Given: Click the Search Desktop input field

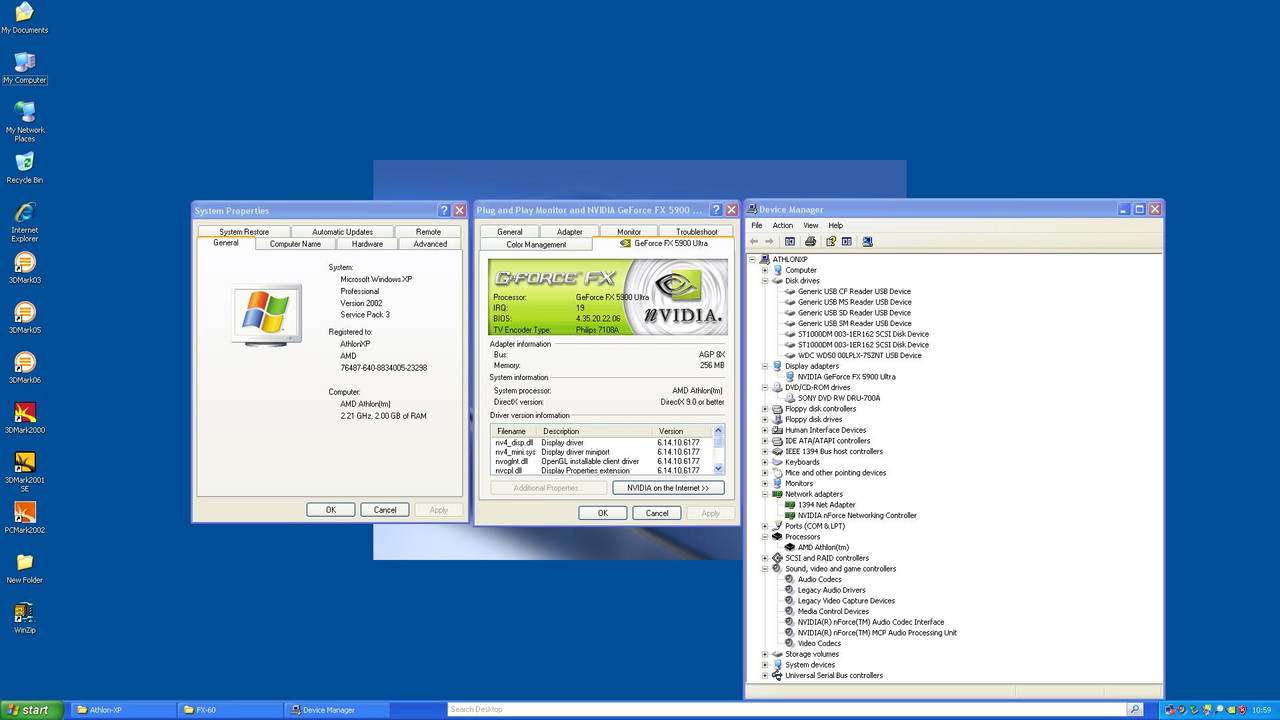Looking at the screenshot, I should point(787,710).
